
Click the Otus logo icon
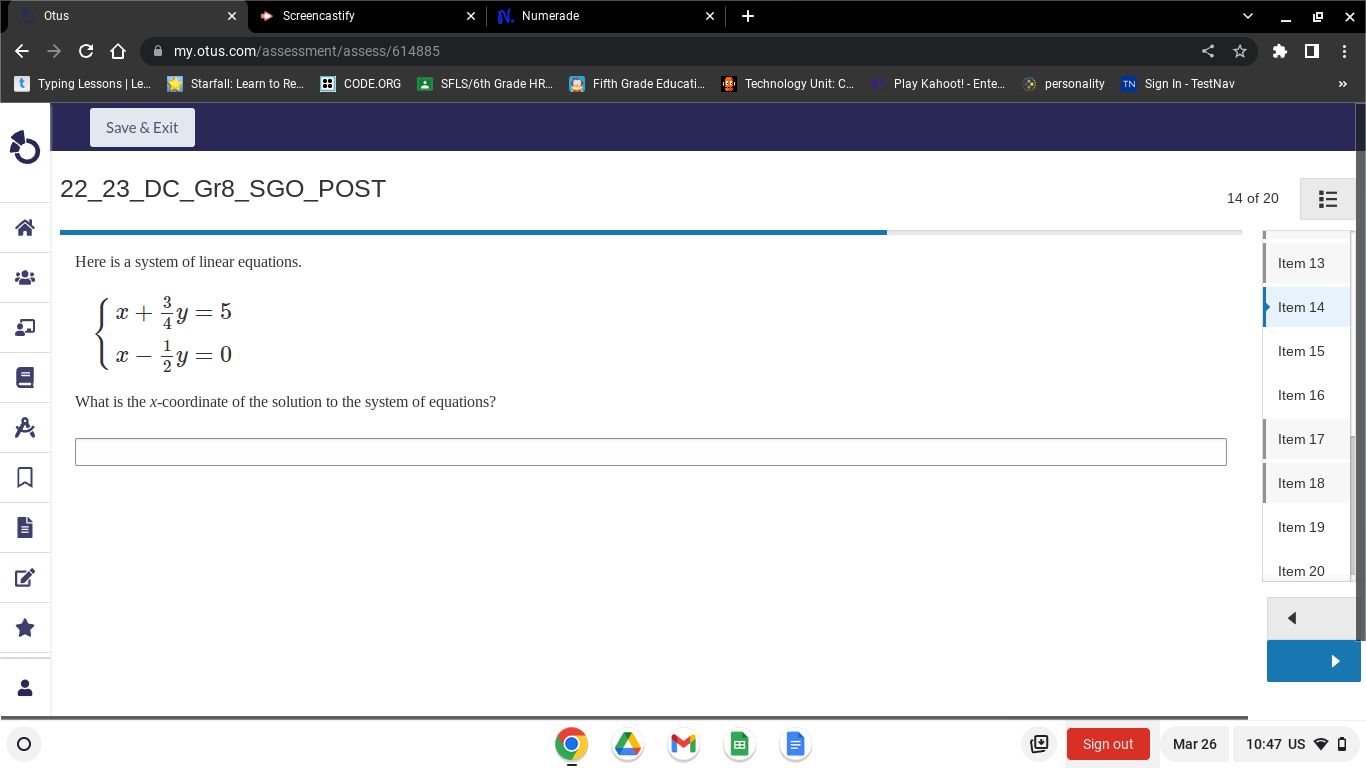(x=25, y=148)
